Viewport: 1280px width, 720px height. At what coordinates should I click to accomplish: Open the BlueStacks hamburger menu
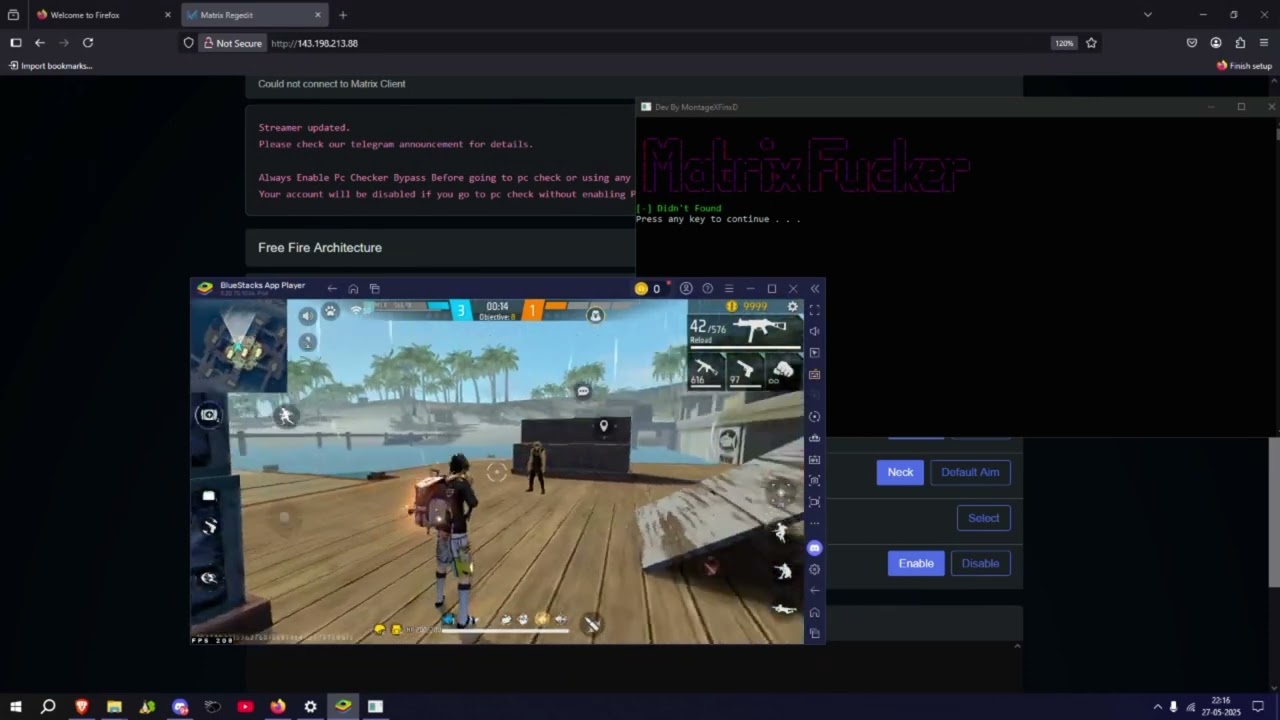pos(729,289)
